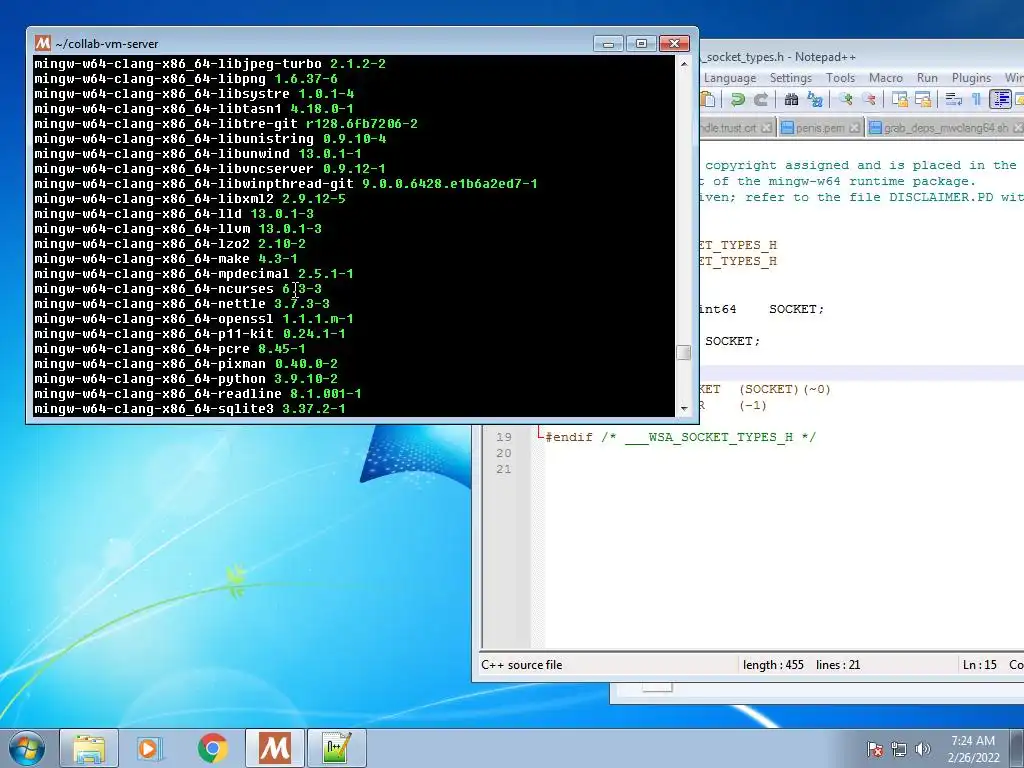Viewport: 1024px width, 768px height.
Task: Click the libvncserver 0.9.12-1 terminal line
Action: pyautogui.click(x=210, y=168)
